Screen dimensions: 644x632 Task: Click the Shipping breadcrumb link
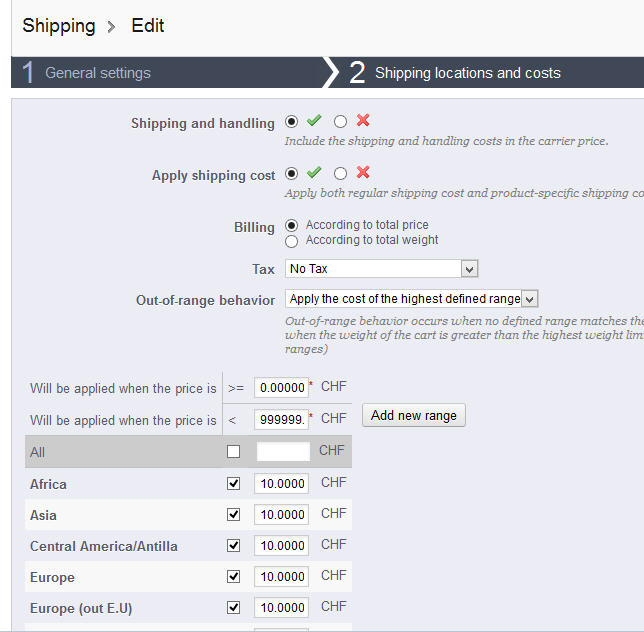pos(59,25)
